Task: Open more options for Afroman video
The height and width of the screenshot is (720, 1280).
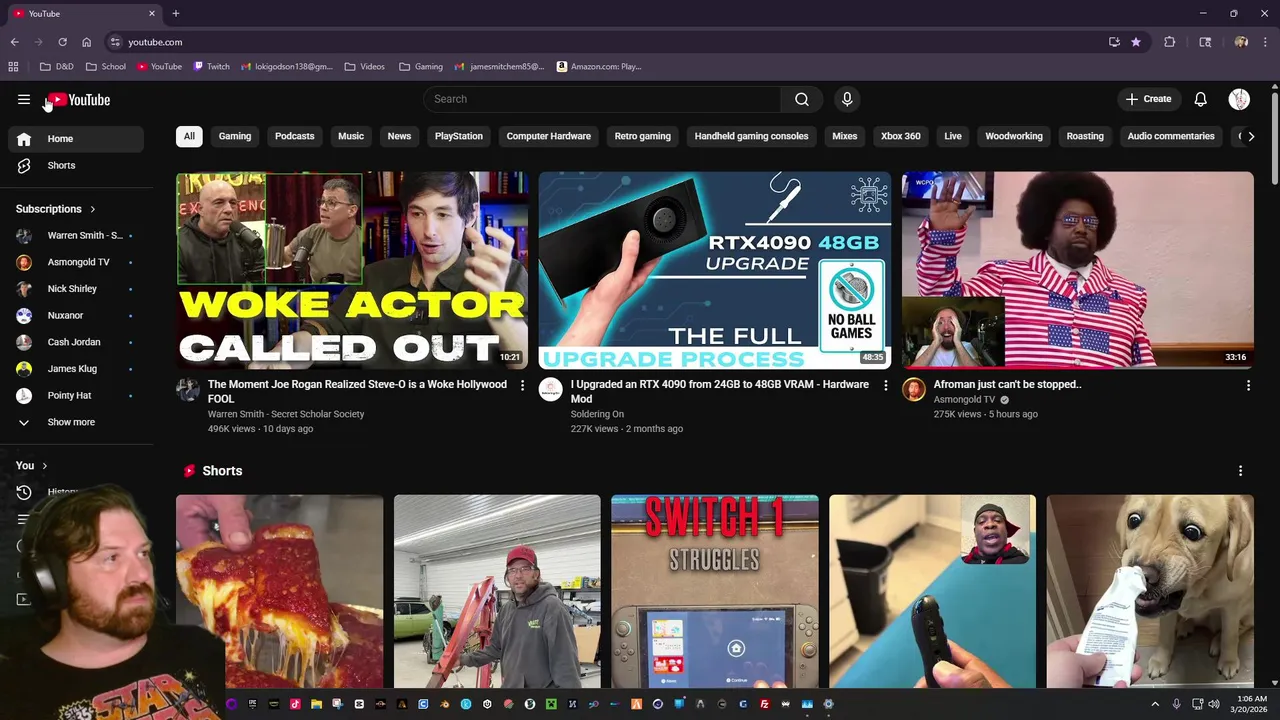Action: pos(1248,385)
